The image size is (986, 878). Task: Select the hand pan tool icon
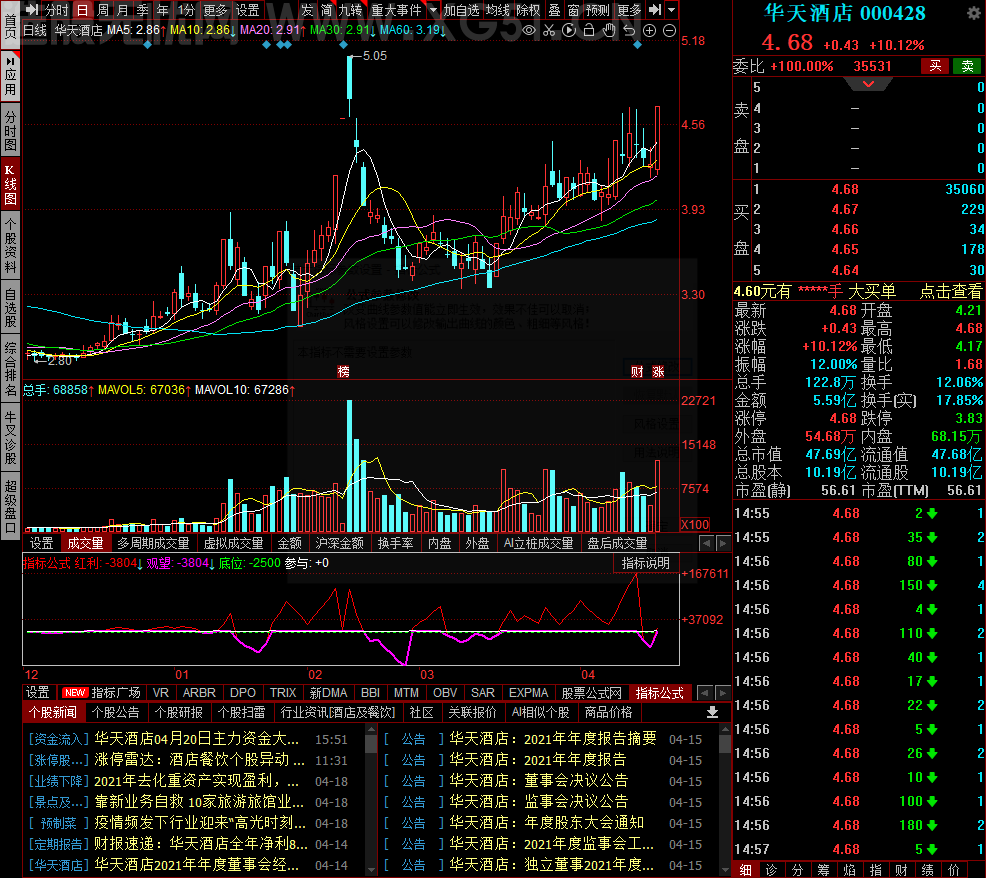(609, 30)
